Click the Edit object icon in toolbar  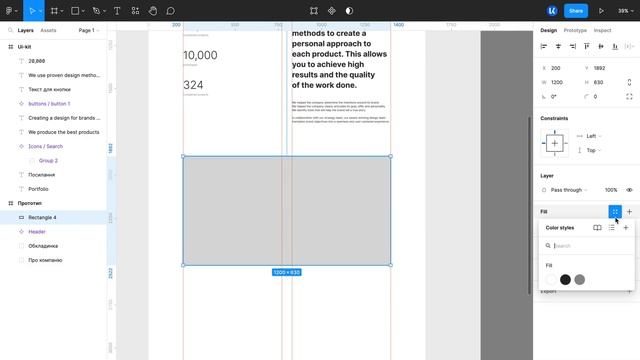tap(313, 11)
